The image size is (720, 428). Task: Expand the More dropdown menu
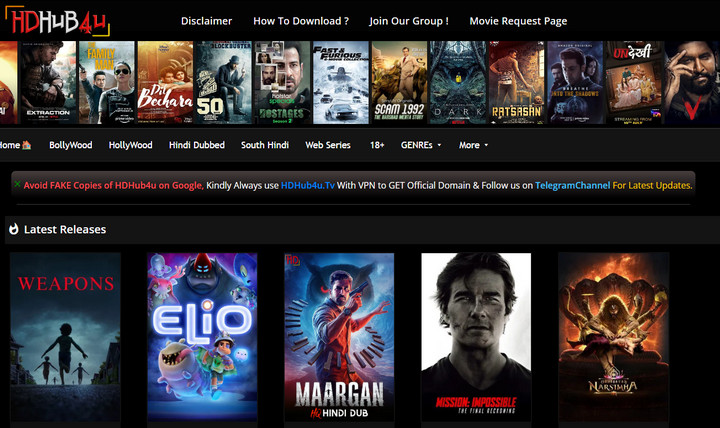coord(473,145)
